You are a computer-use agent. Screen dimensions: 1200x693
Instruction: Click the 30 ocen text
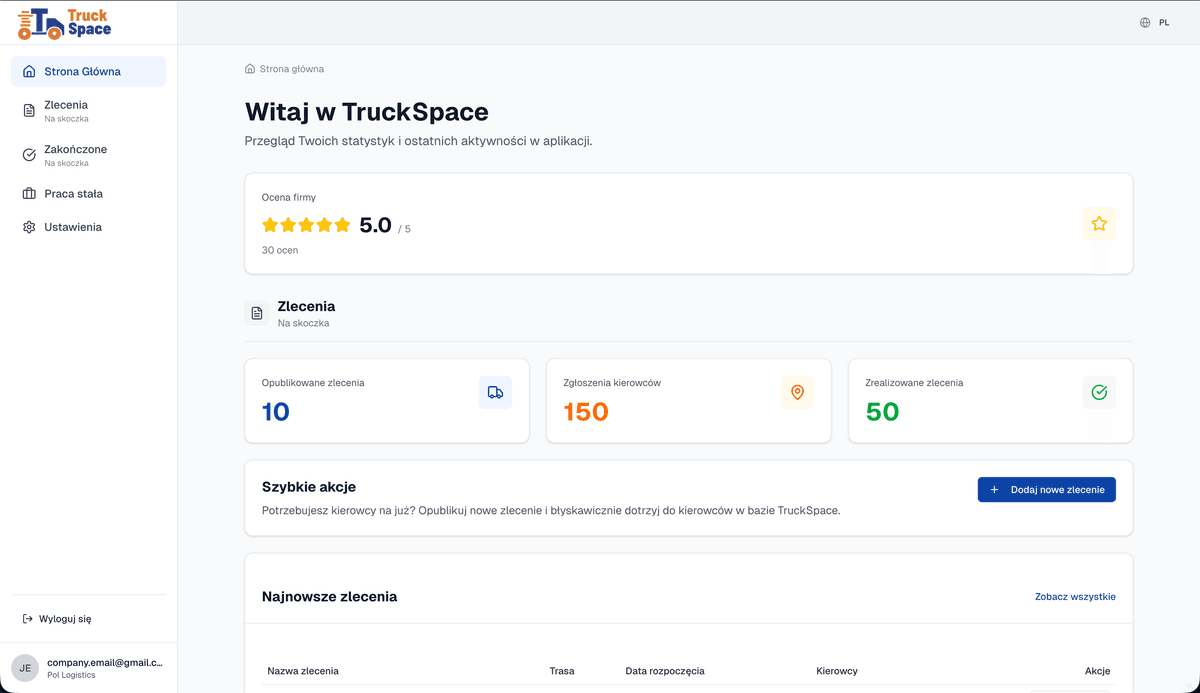[x=280, y=250]
